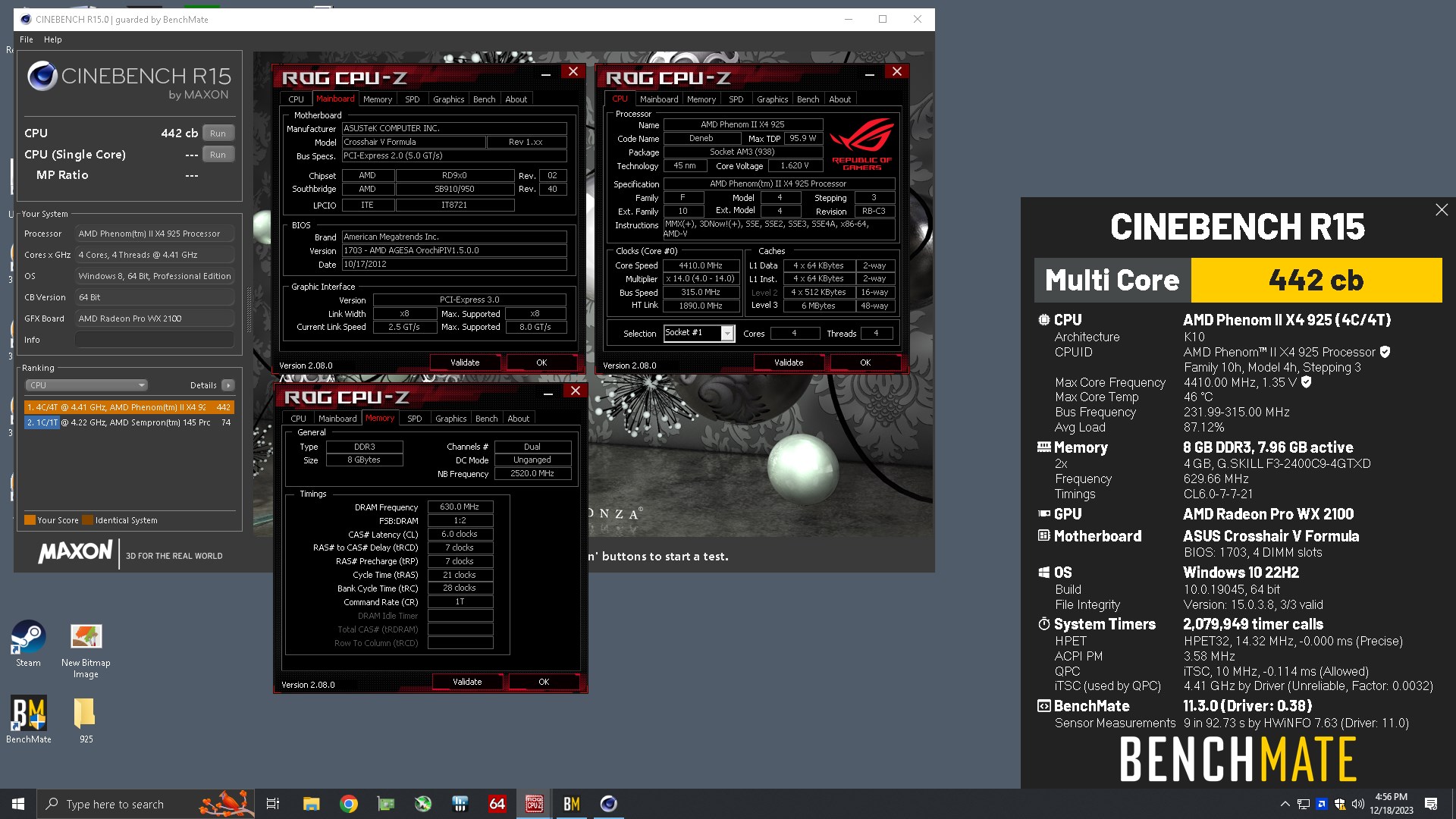Switch to ROG CPU-Z via taskbar icon
Viewport: 1456px width, 819px height.
click(x=534, y=804)
